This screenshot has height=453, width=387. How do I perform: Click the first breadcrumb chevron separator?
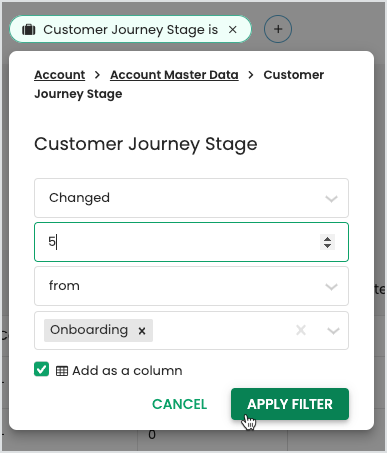97,75
